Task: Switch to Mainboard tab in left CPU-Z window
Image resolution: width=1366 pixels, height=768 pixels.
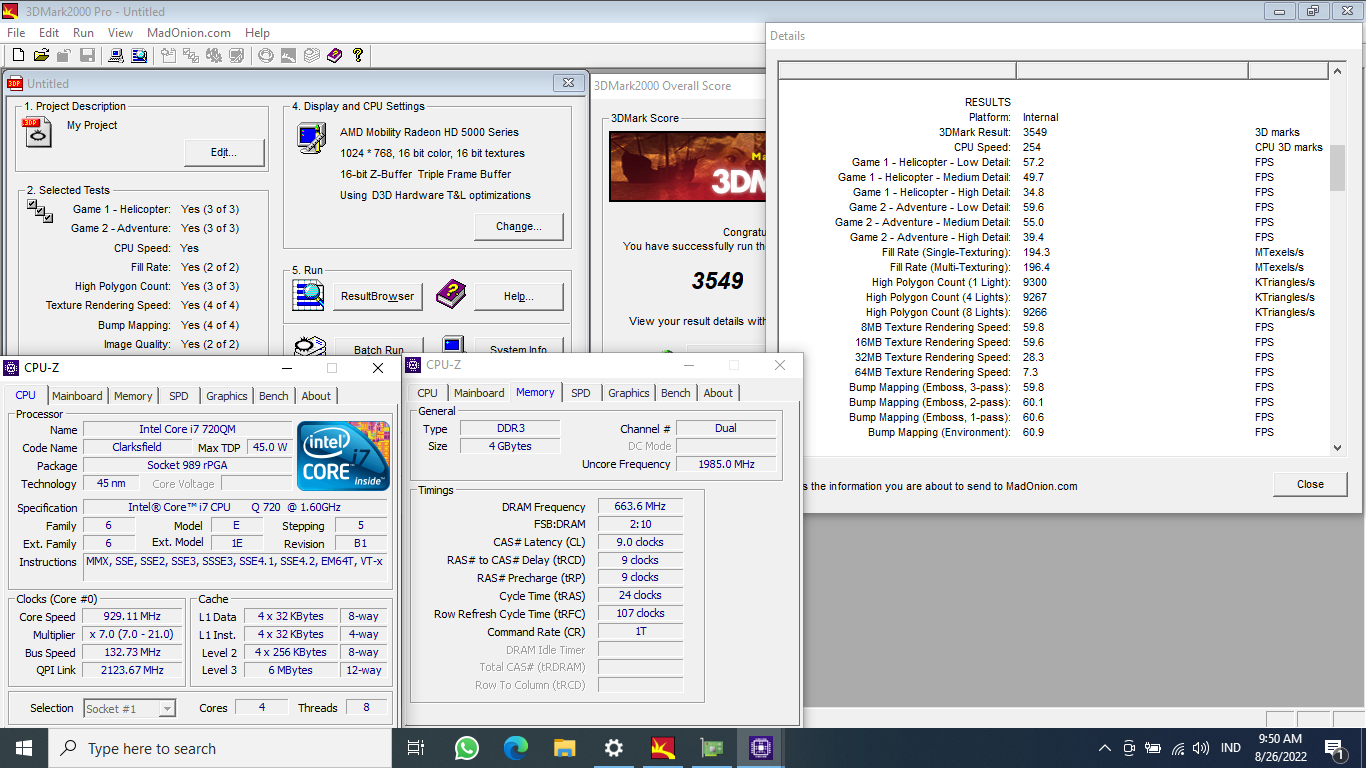Action: tap(77, 396)
